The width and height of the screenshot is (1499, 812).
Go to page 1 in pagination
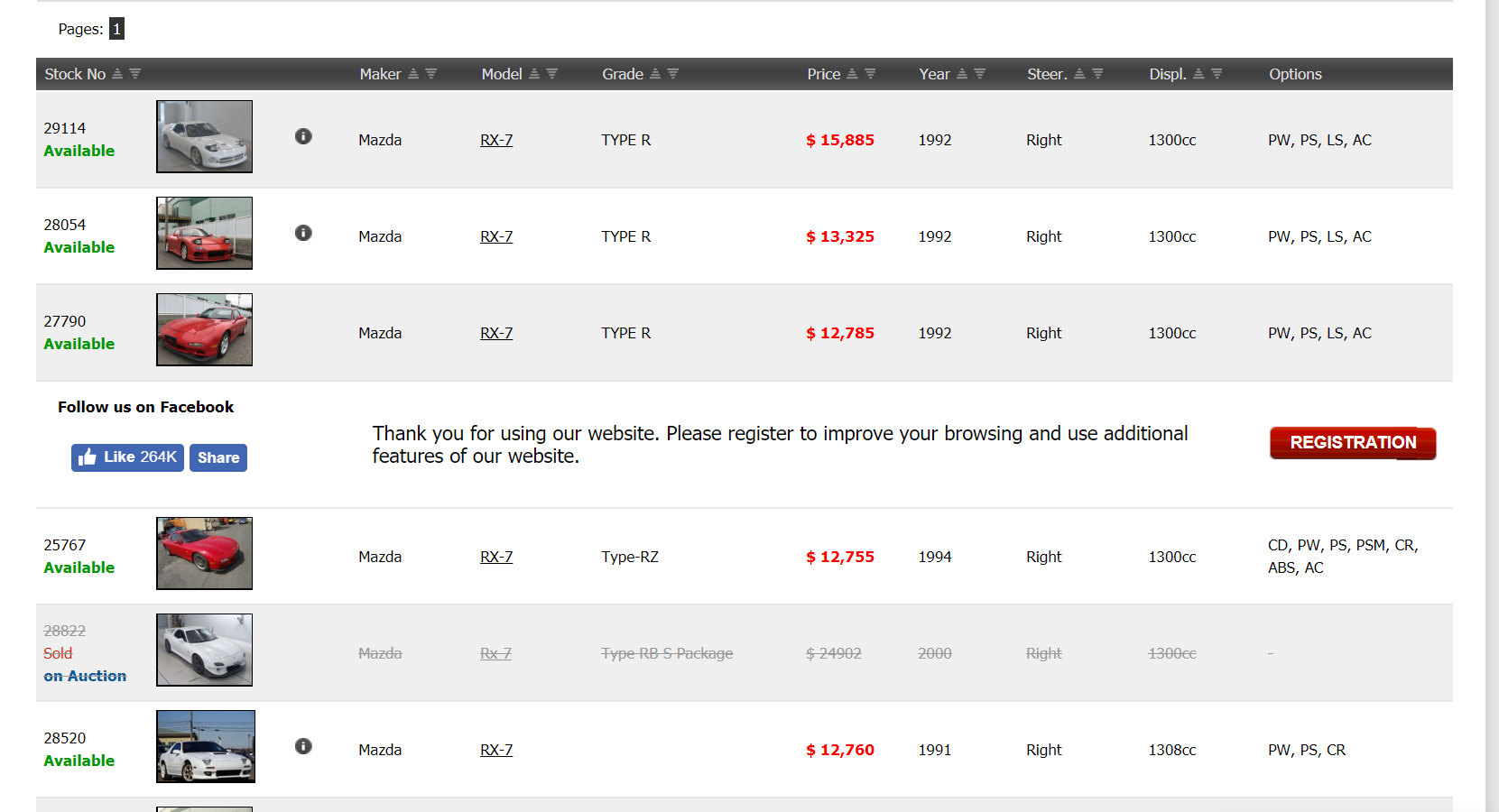click(x=116, y=29)
